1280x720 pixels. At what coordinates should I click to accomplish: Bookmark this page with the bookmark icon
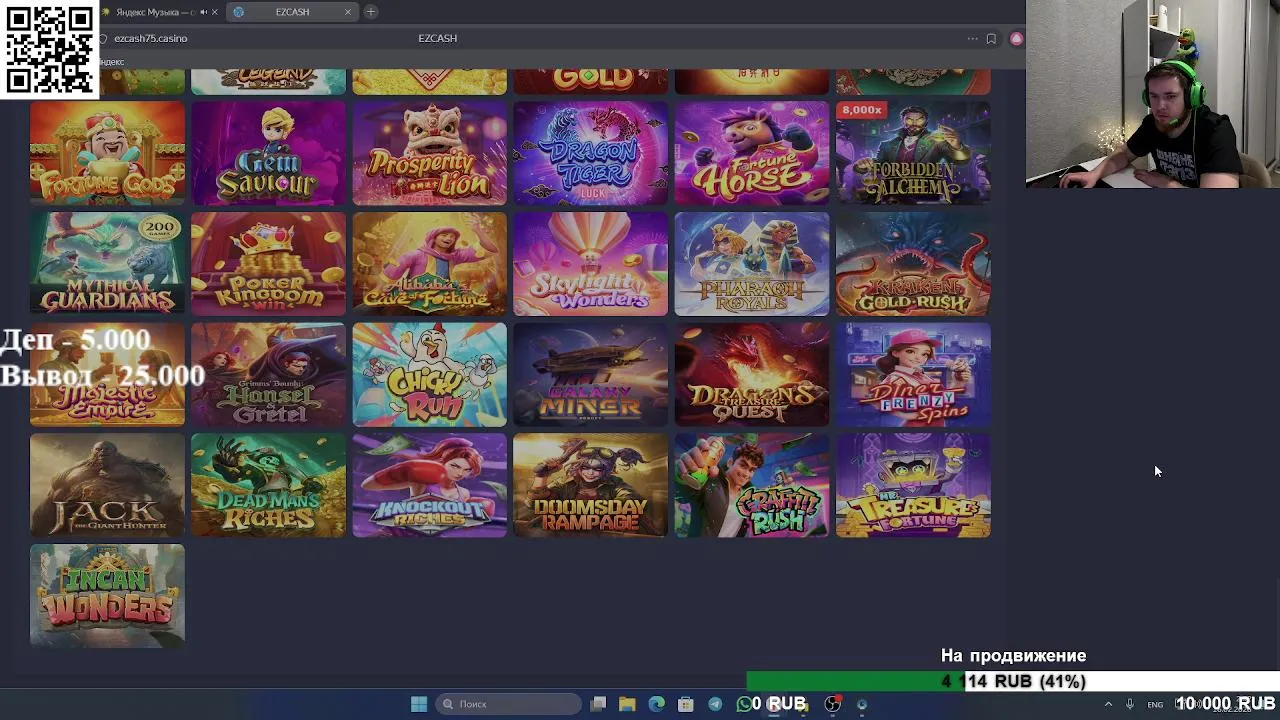(x=991, y=39)
